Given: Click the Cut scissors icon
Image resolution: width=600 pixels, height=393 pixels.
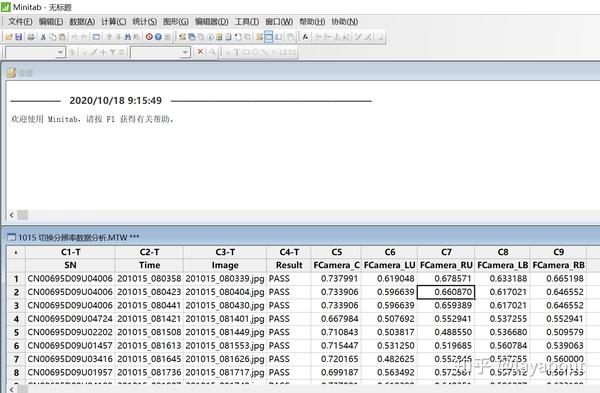Looking at the screenshot, I should (x=43, y=37).
